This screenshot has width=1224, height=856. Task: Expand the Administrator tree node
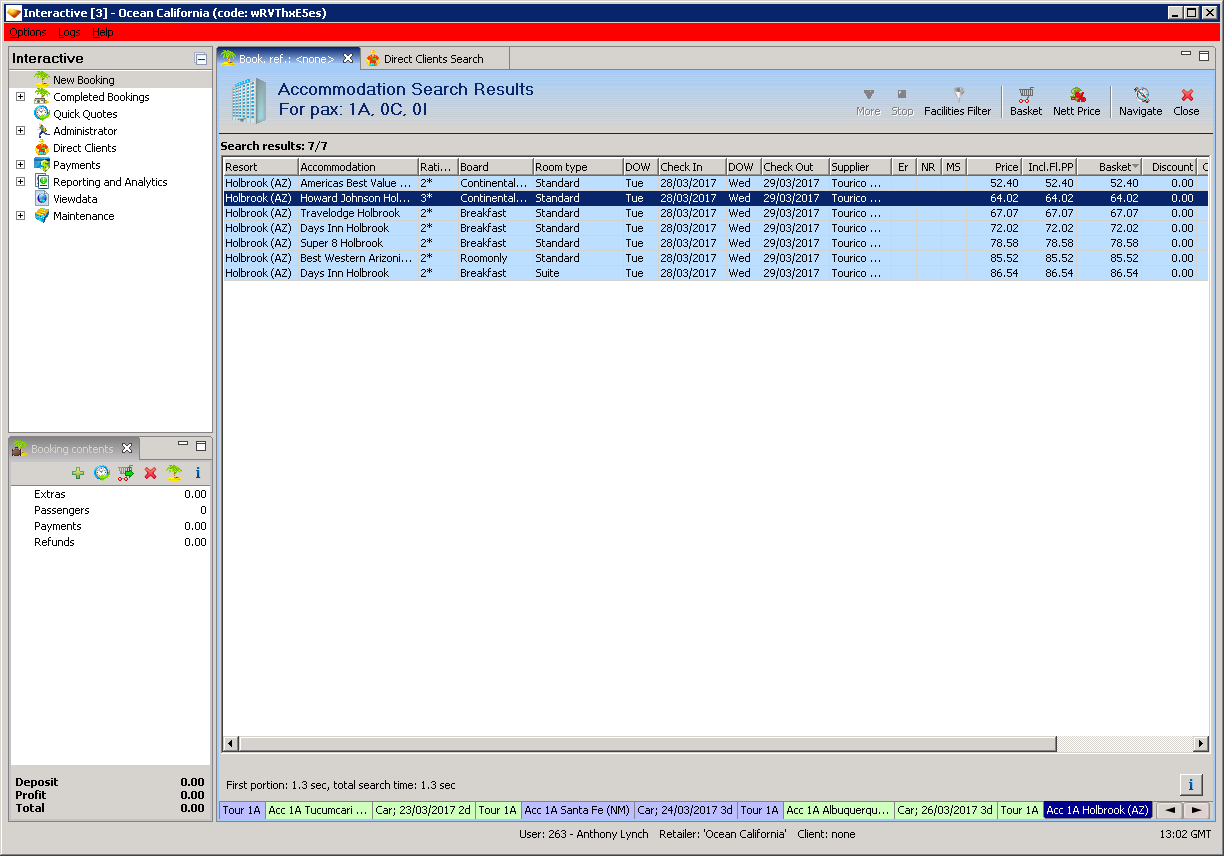point(20,131)
